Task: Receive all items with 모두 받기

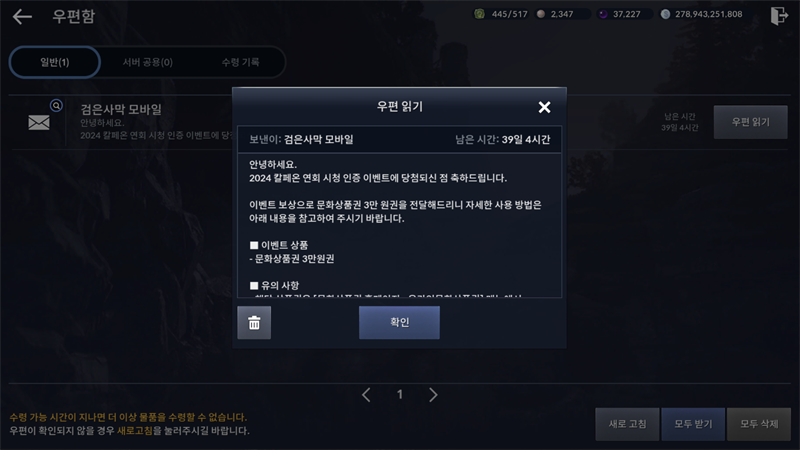Action: (693, 424)
